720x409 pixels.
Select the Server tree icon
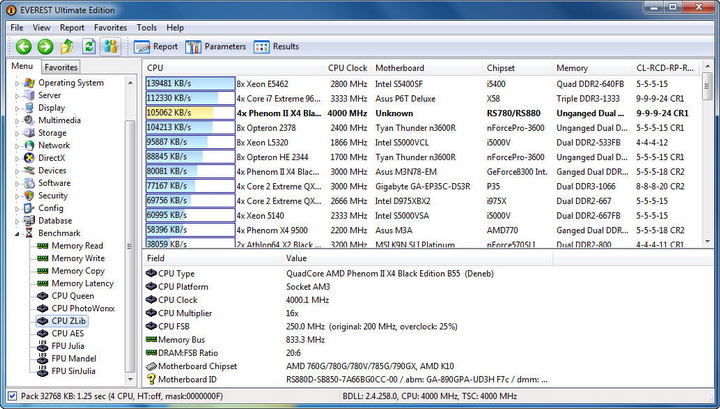[29, 95]
